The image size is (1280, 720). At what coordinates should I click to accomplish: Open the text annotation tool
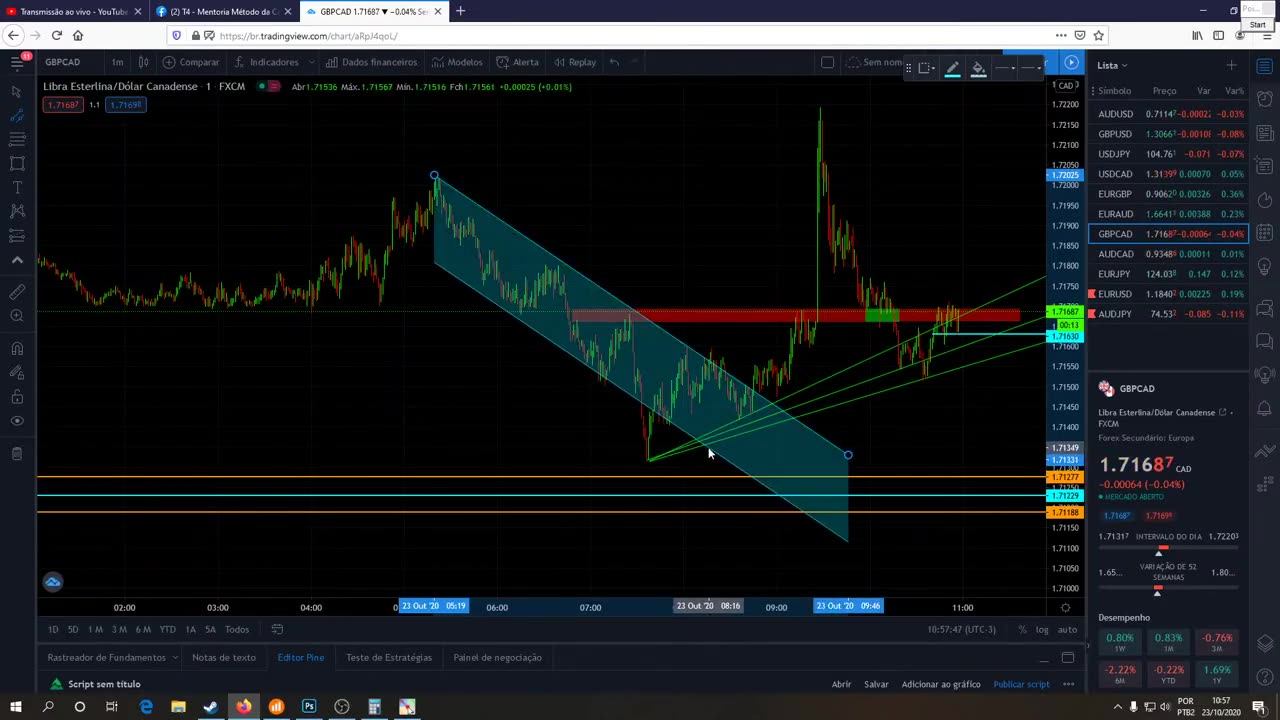pyautogui.click(x=17, y=187)
